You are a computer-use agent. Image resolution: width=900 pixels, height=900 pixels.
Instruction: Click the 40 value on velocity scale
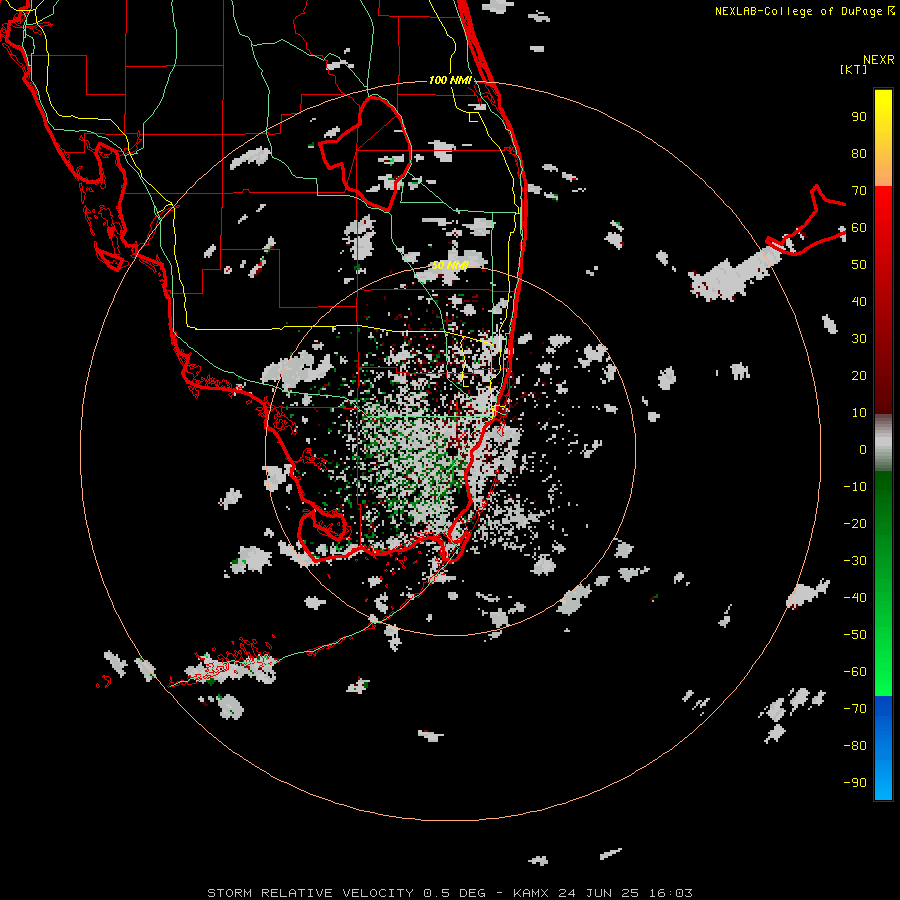[x=859, y=302]
